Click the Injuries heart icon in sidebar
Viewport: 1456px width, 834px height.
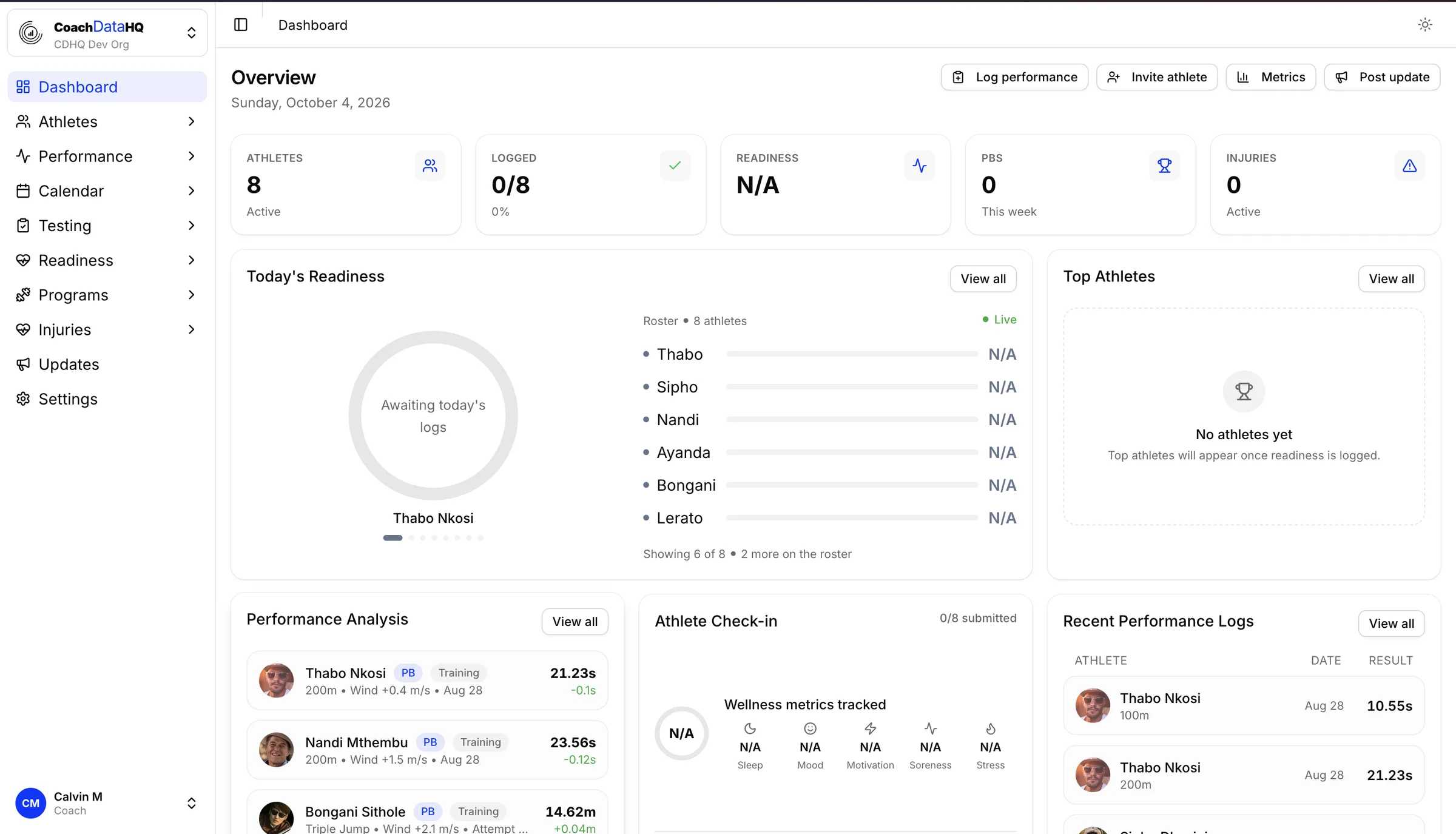pyautogui.click(x=23, y=329)
